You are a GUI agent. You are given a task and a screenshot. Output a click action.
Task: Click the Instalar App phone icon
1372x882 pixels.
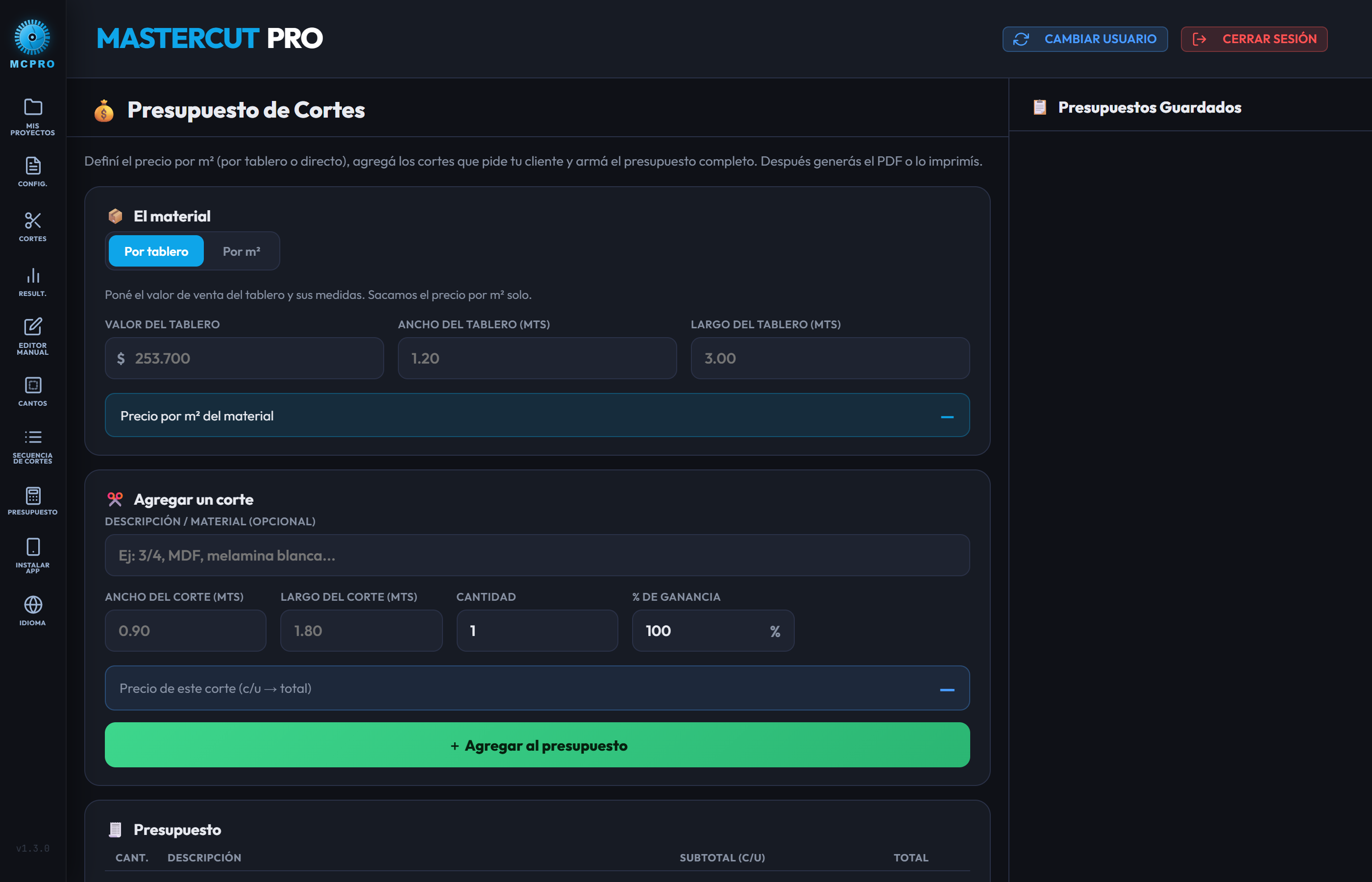point(33,547)
